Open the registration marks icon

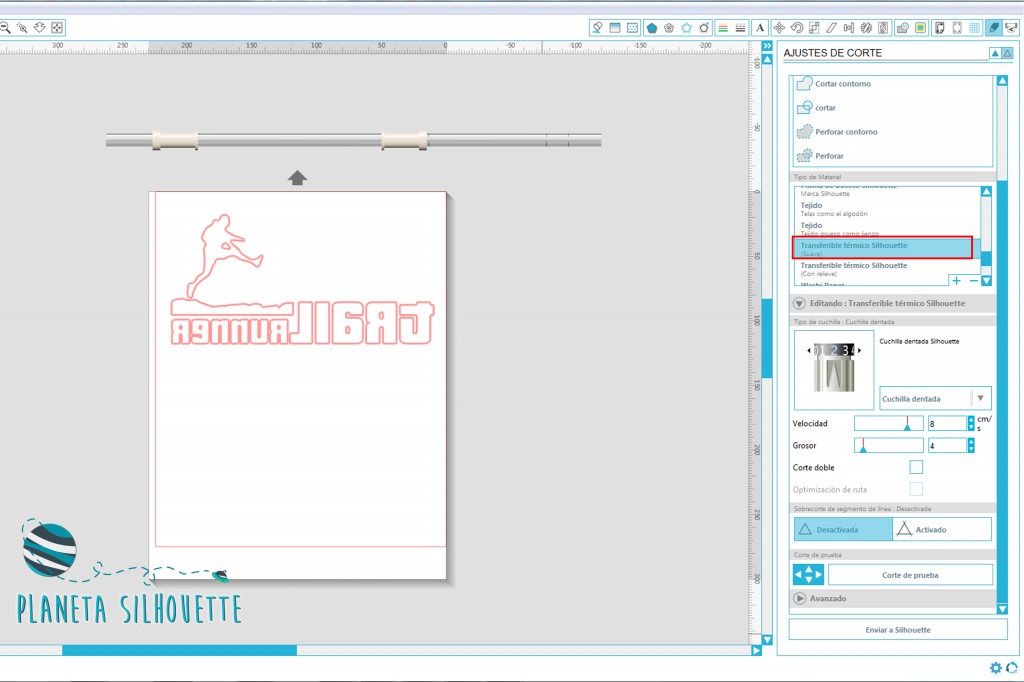pos(957,27)
